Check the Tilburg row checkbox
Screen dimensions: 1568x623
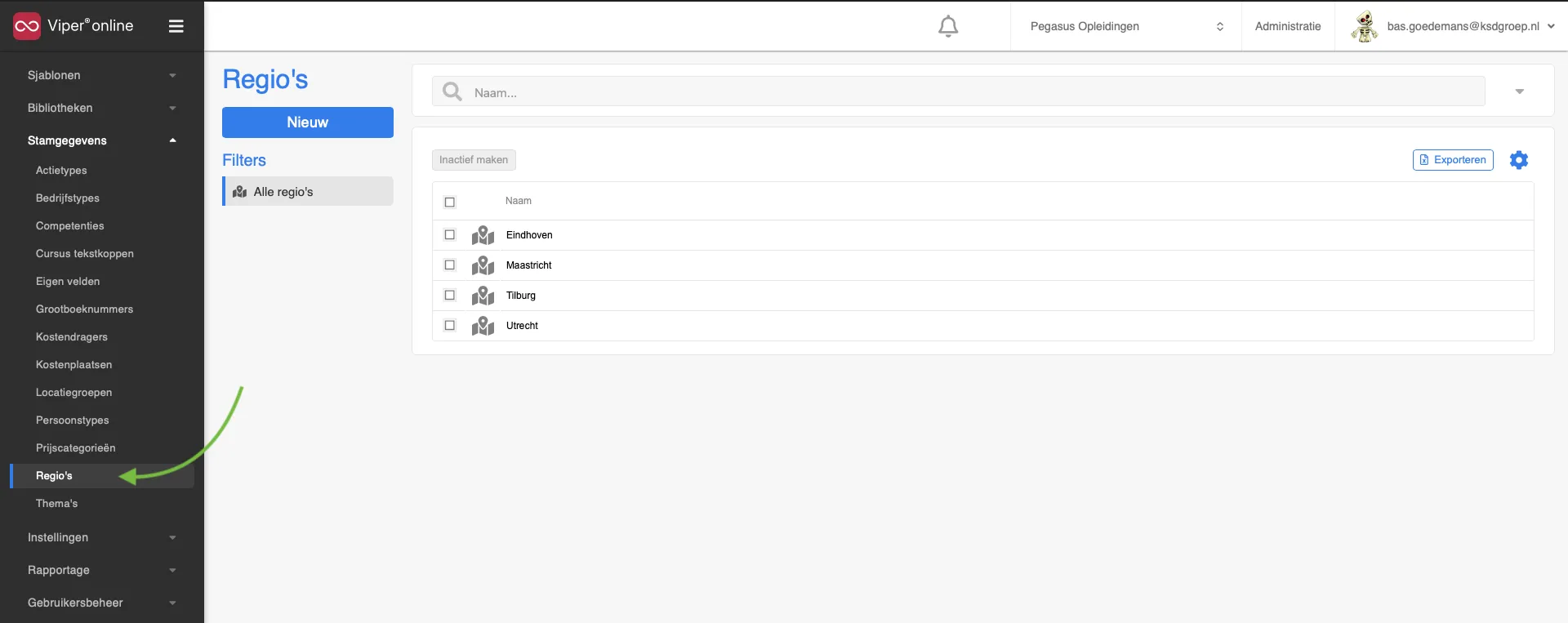[x=449, y=295]
